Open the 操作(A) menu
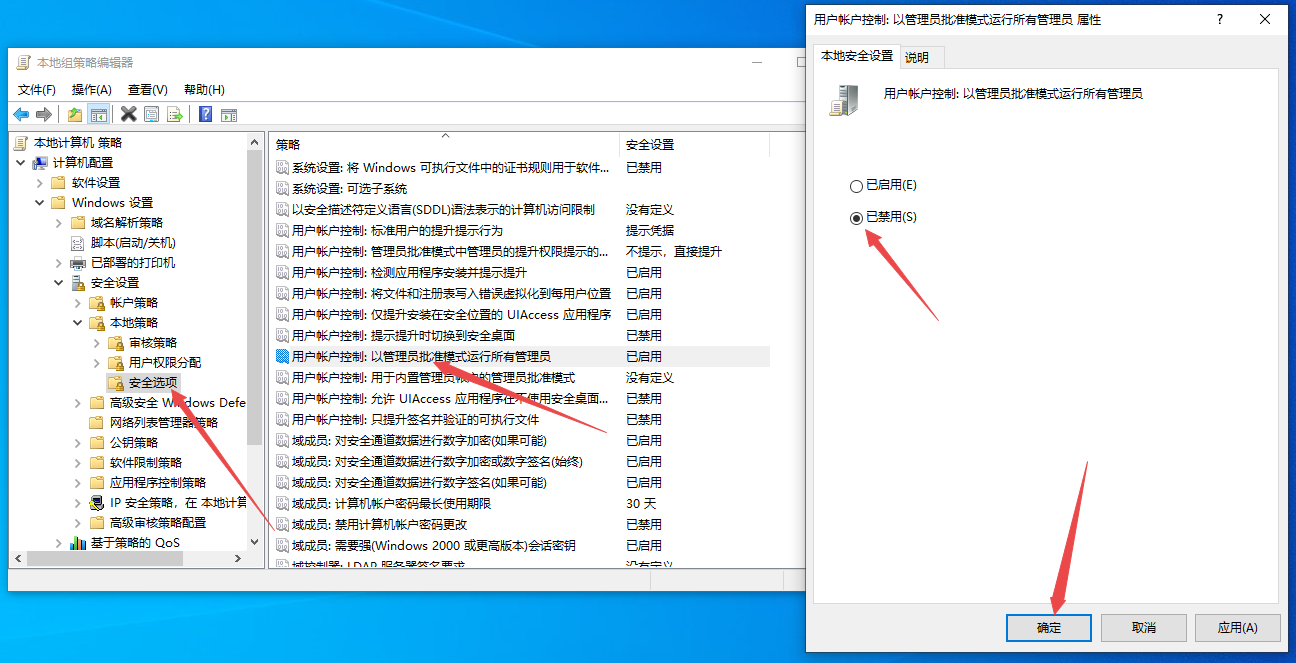Screen dimensions: 1296x663 point(91,89)
